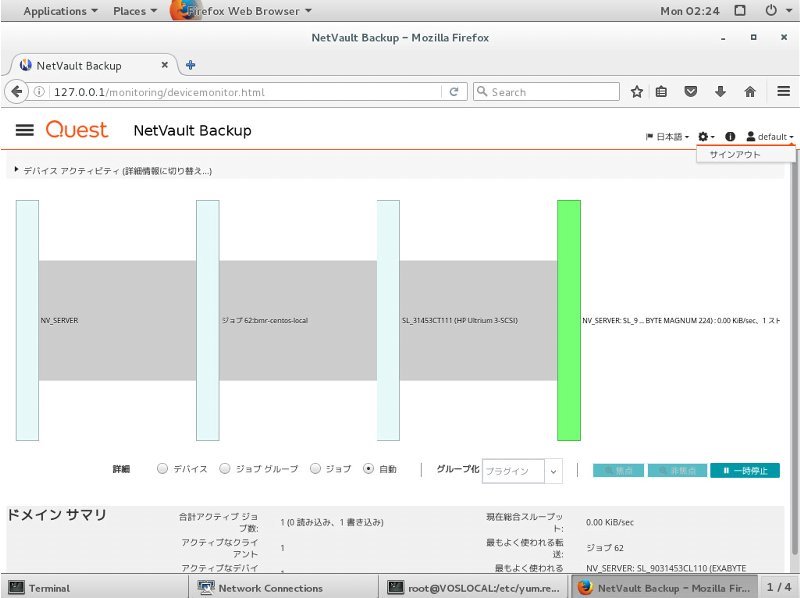Select the デバイス radio button
The image size is (800, 598).
coord(162,468)
